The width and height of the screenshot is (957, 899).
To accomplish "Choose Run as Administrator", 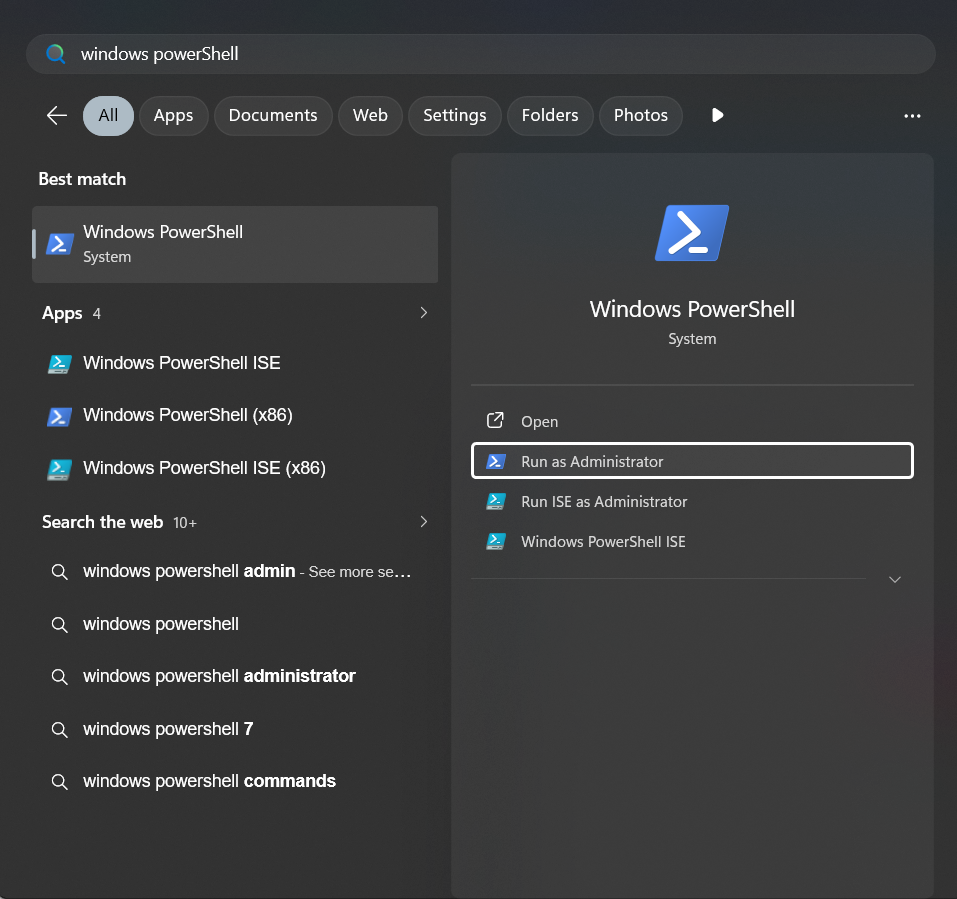I will pyautogui.click(x=692, y=461).
